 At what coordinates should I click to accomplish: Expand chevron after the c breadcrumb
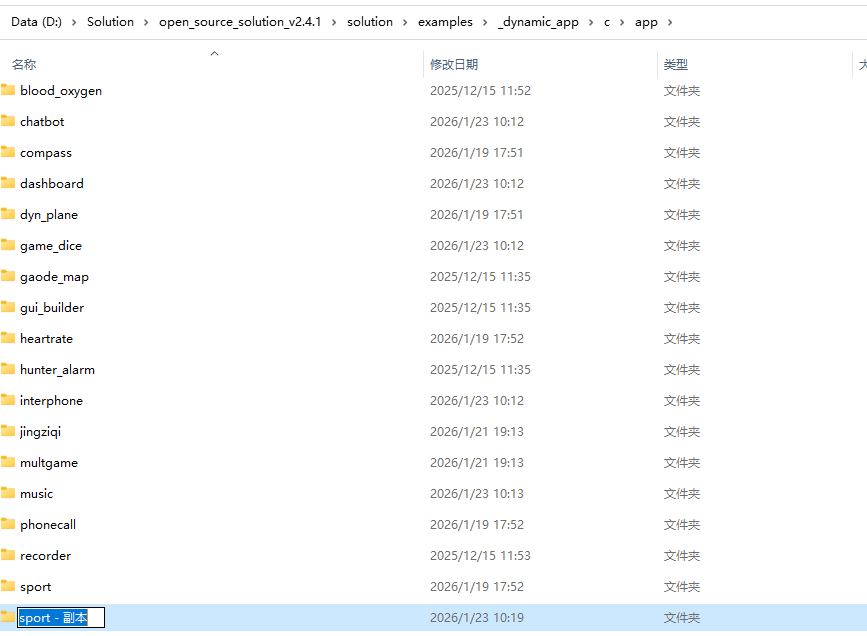(622, 22)
